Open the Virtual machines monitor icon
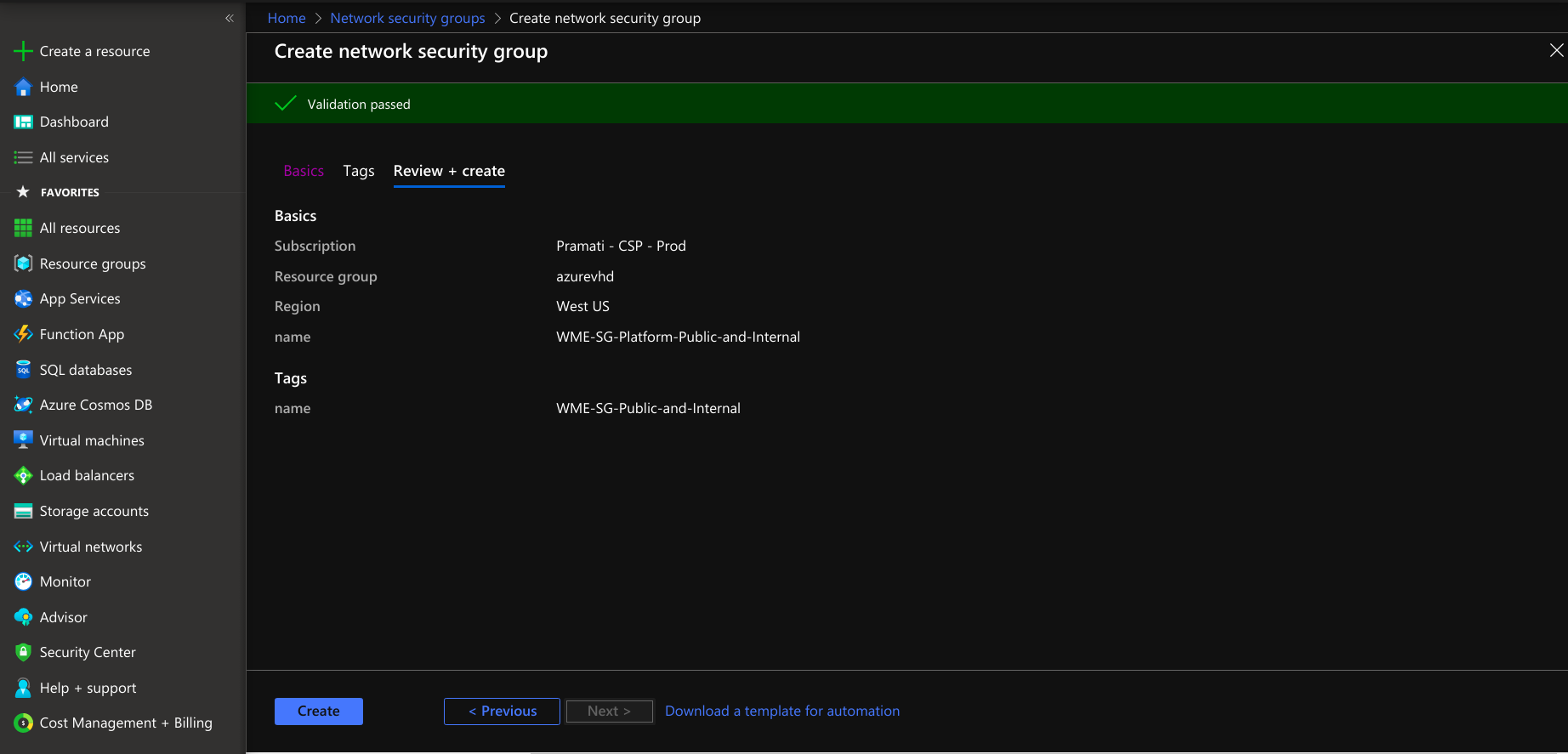This screenshot has width=1568, height=754. 23,440
